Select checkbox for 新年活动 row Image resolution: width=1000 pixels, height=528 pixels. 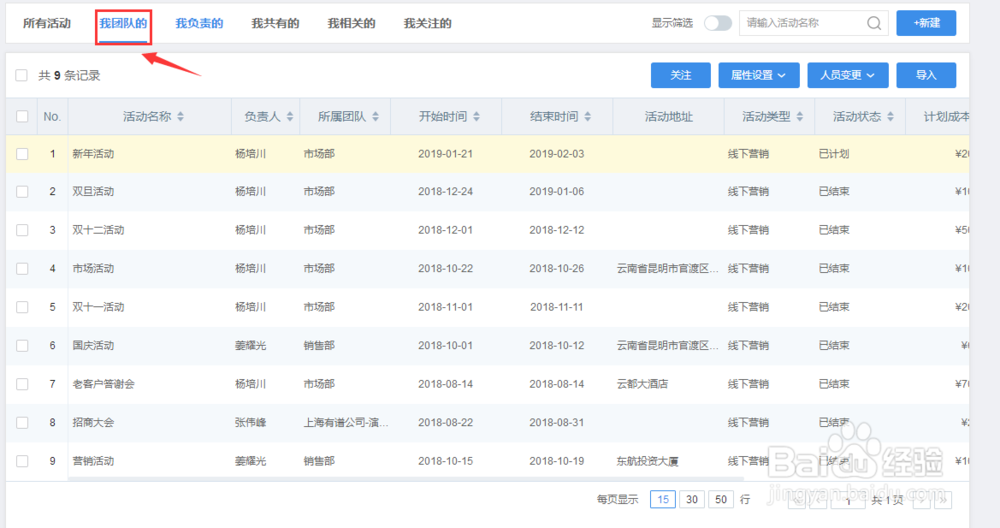click(x=22, y=154)
